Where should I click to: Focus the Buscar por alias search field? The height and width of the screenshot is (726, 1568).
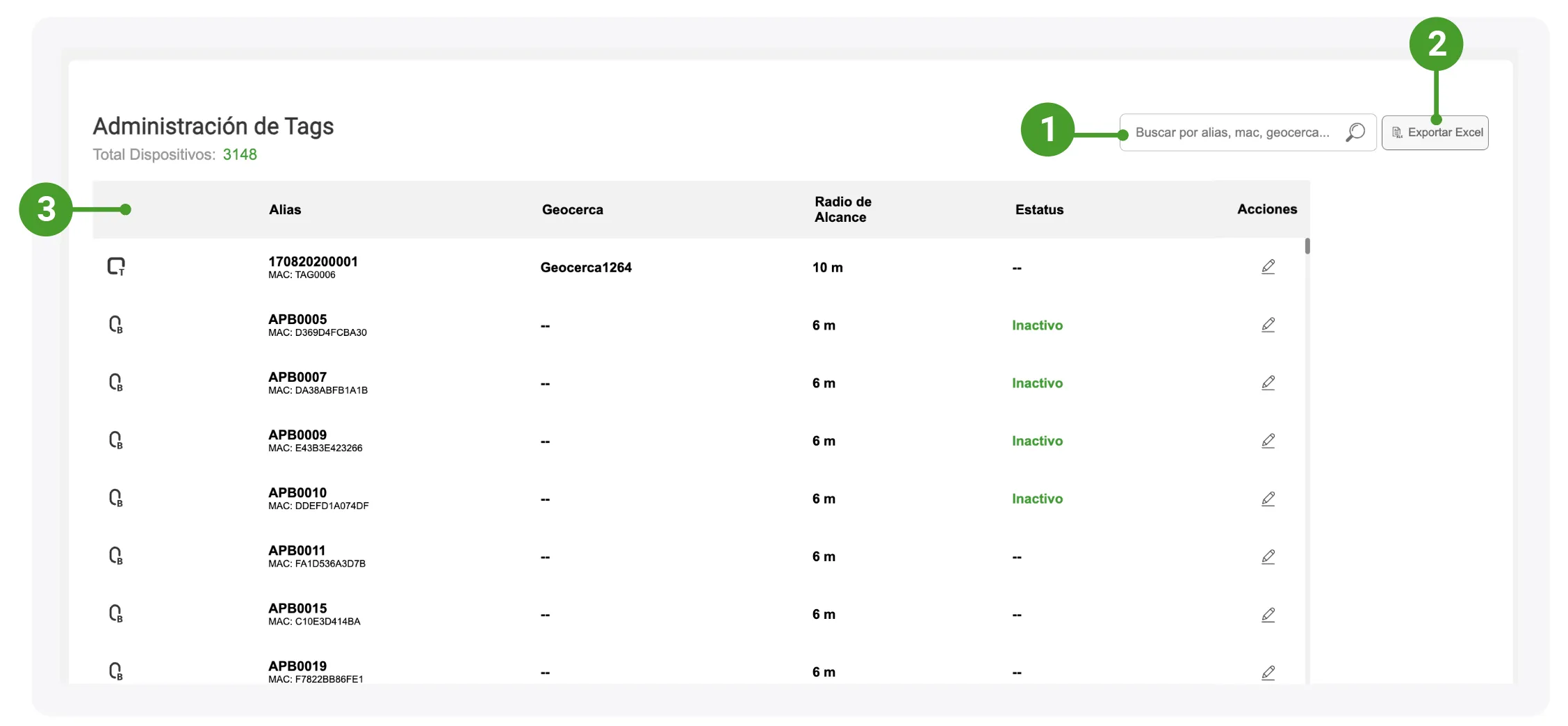[1248, 132]
